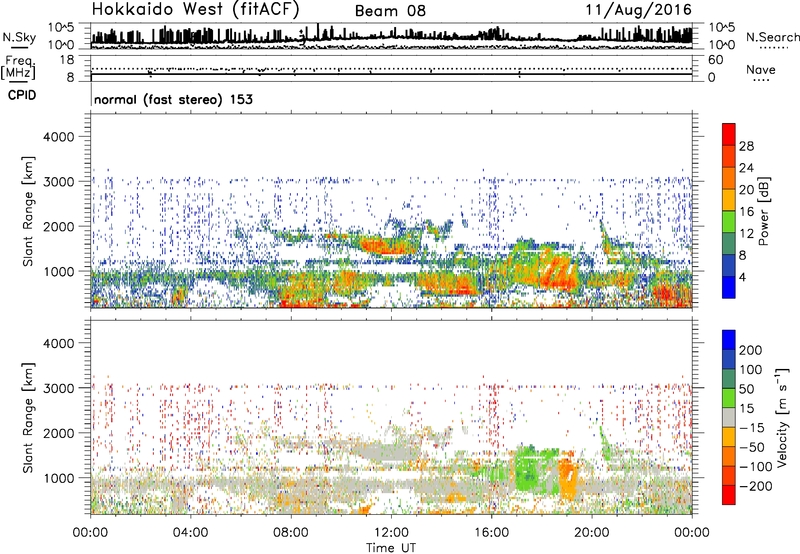Screen dimensions: 800x554
Task: Click the 'Time UT' axis title
Action: pyautogui.click(x=391, y=547)
